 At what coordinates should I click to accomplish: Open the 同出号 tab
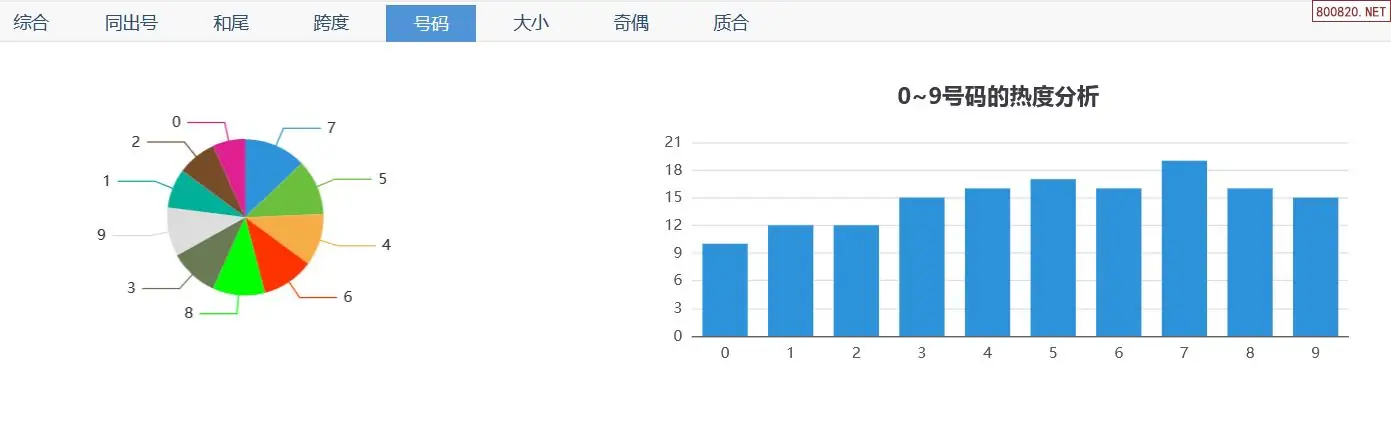point(131,23)
